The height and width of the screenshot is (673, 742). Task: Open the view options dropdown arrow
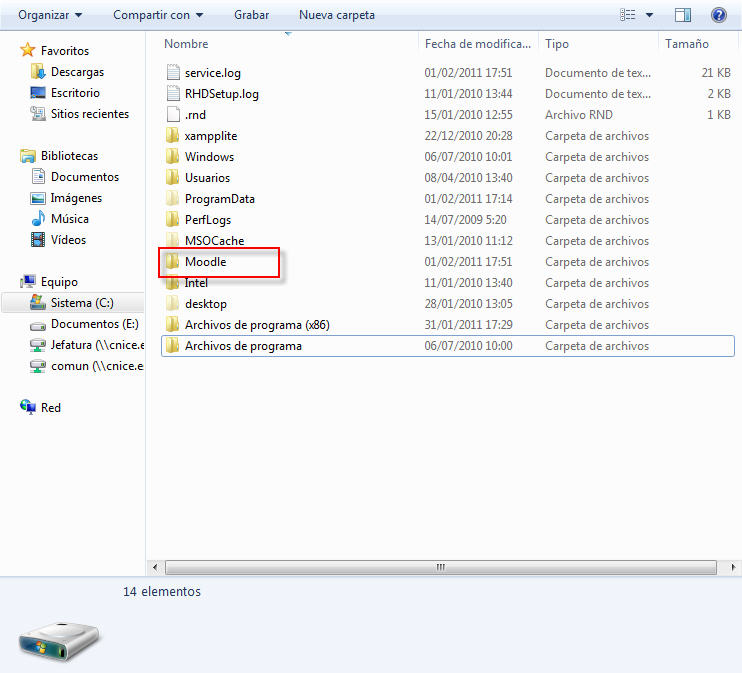pyautogui.click(x=649, y=15)
